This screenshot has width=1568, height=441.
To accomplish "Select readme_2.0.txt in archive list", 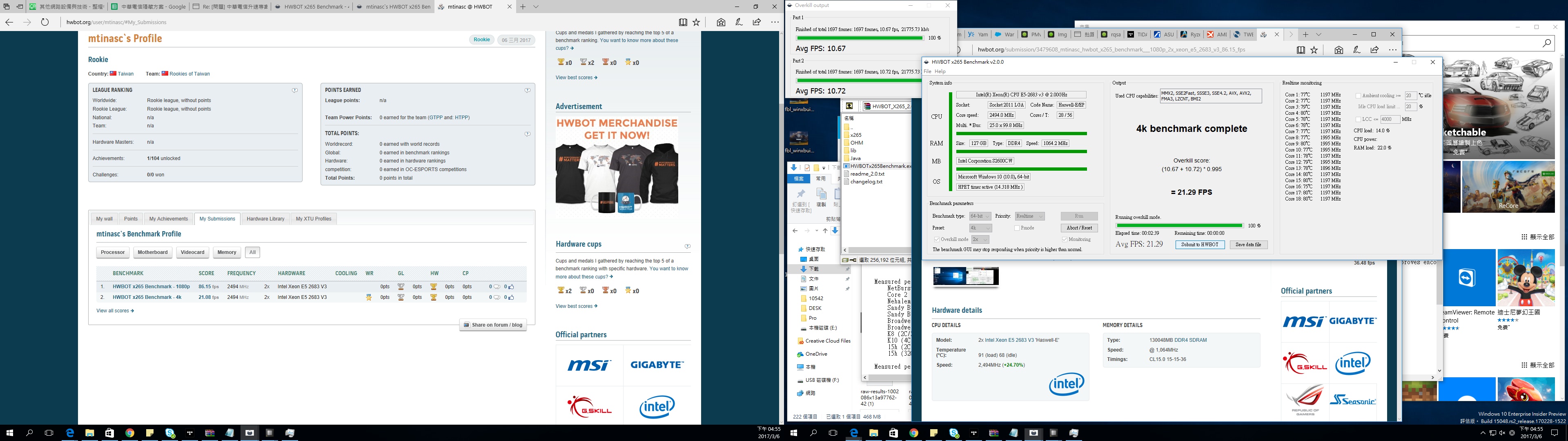I will point(864,174).
